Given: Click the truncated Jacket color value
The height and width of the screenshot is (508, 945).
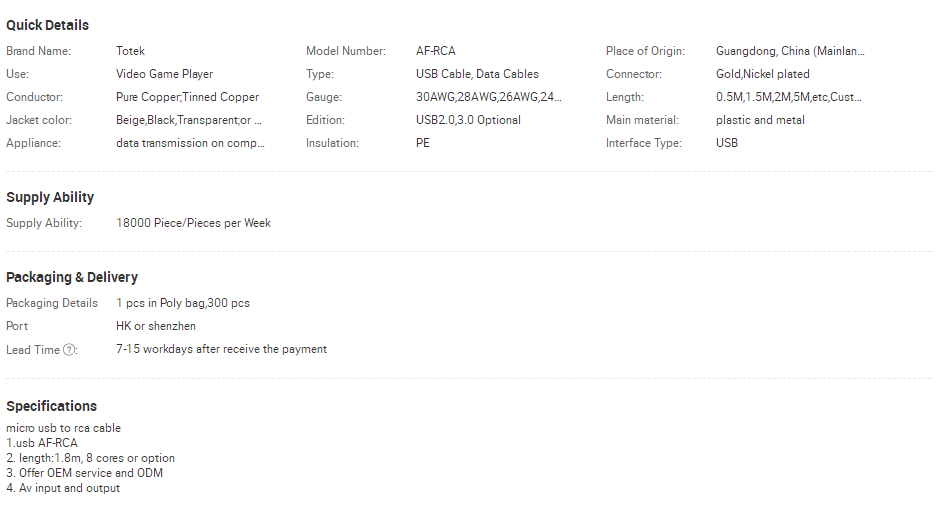Looking at the screenshot, I should pos(189,120).
